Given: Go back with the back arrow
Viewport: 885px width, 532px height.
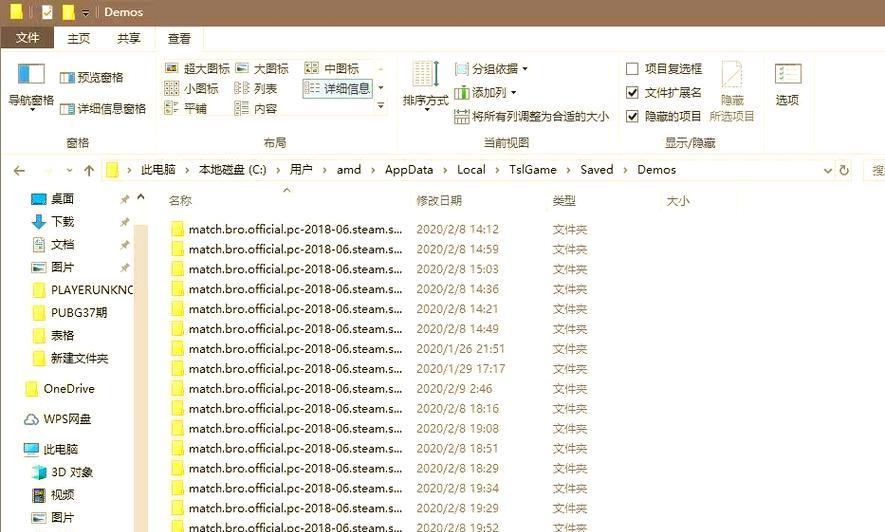Looking at the screenshot, I should [19, 170].
